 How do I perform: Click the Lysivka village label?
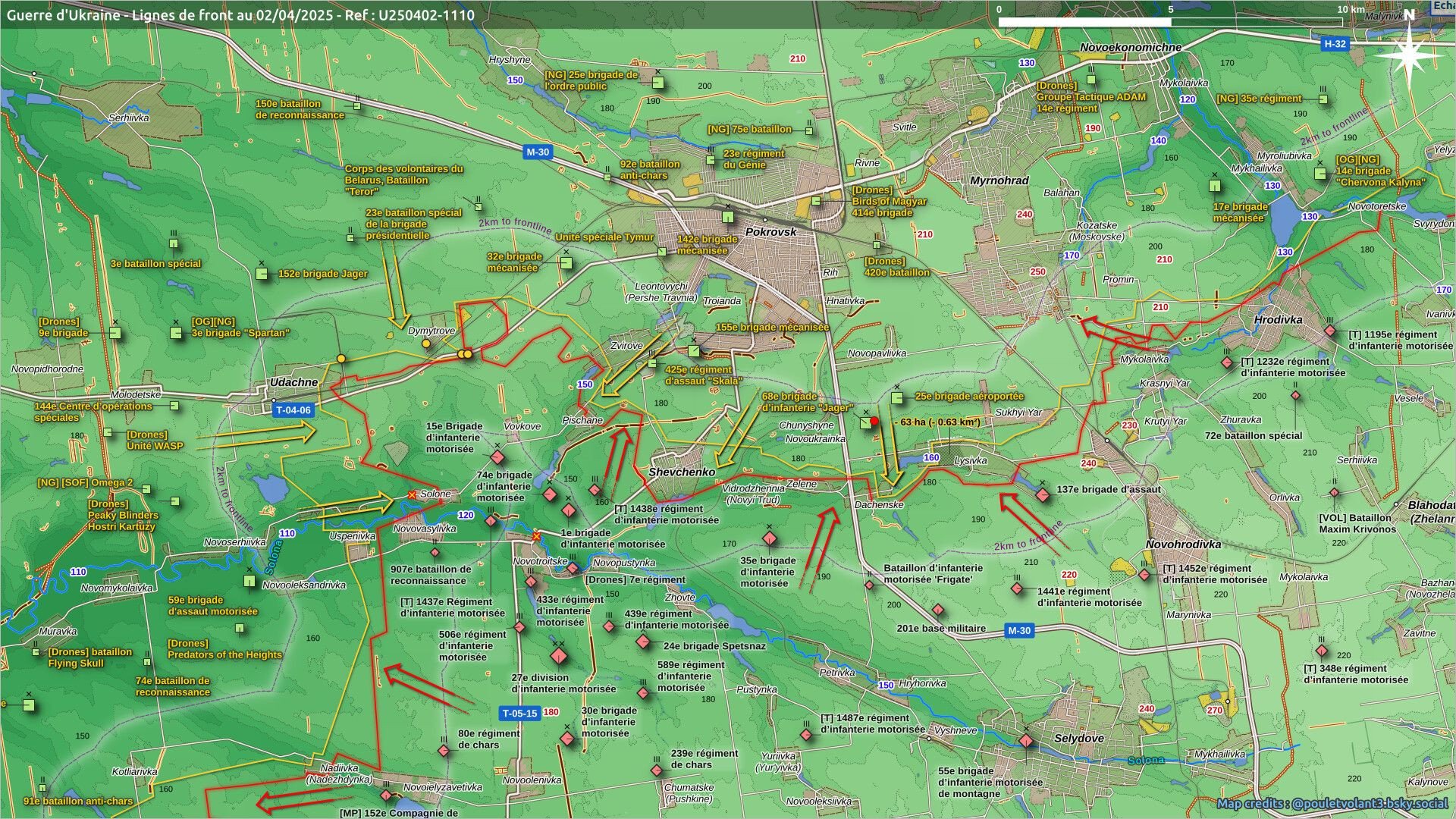(x=971, y=461)
